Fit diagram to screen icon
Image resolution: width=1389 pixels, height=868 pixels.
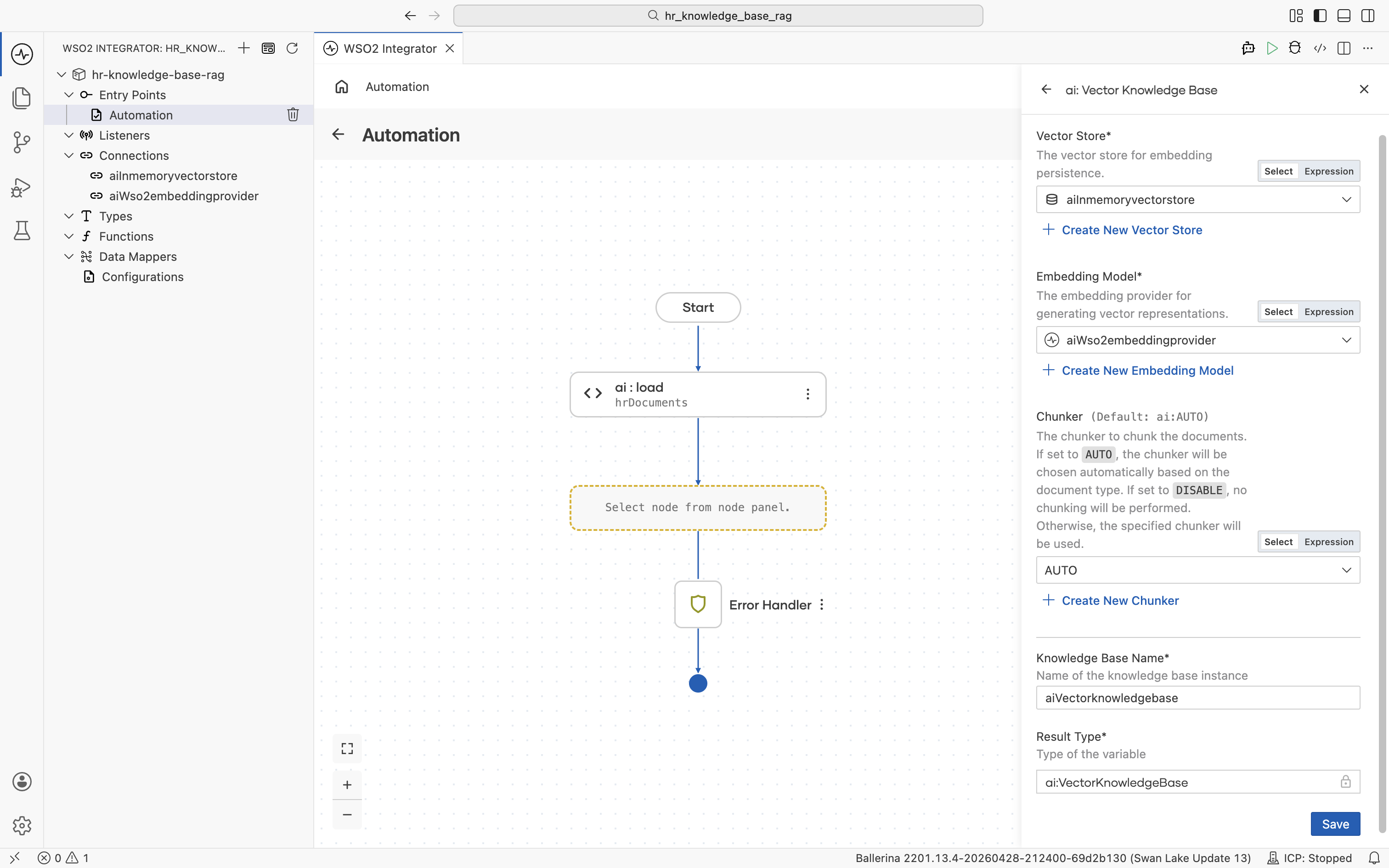pos(347,749)
